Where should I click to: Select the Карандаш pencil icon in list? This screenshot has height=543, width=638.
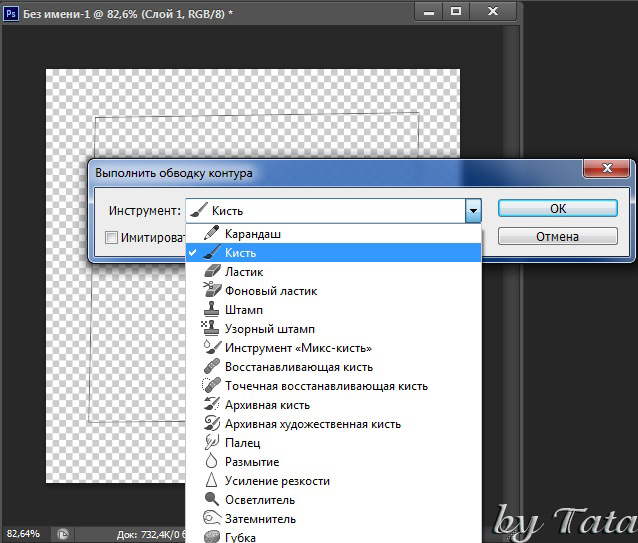[211, 233]
